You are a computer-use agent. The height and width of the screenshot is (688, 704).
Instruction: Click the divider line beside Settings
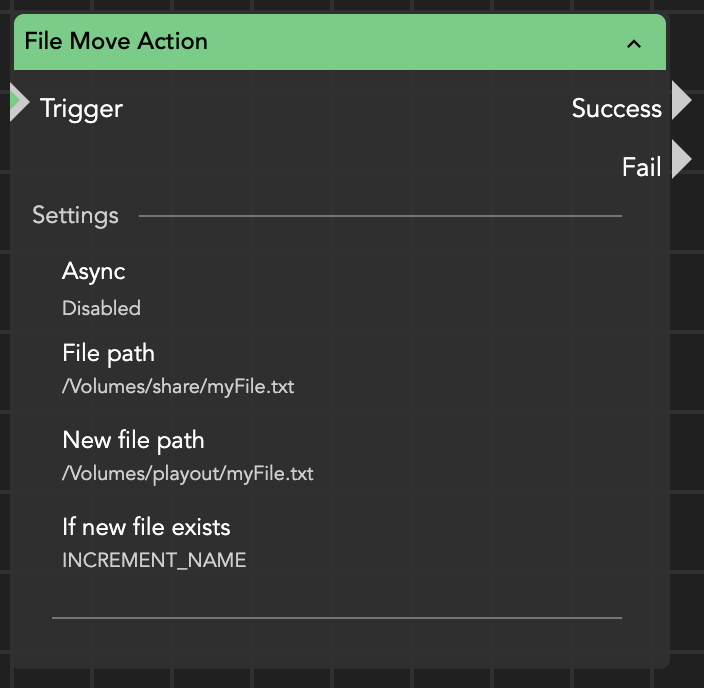click(380, 216)
